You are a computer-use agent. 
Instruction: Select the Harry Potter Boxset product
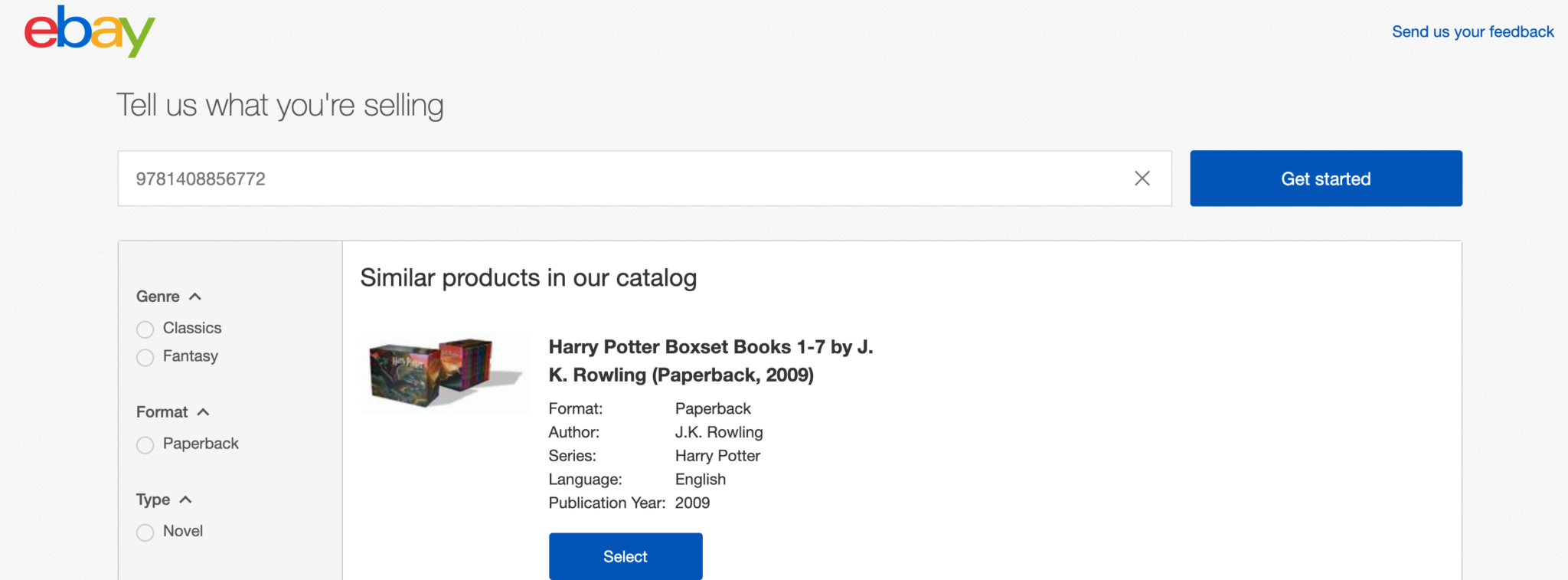click(x=625, y=556)
